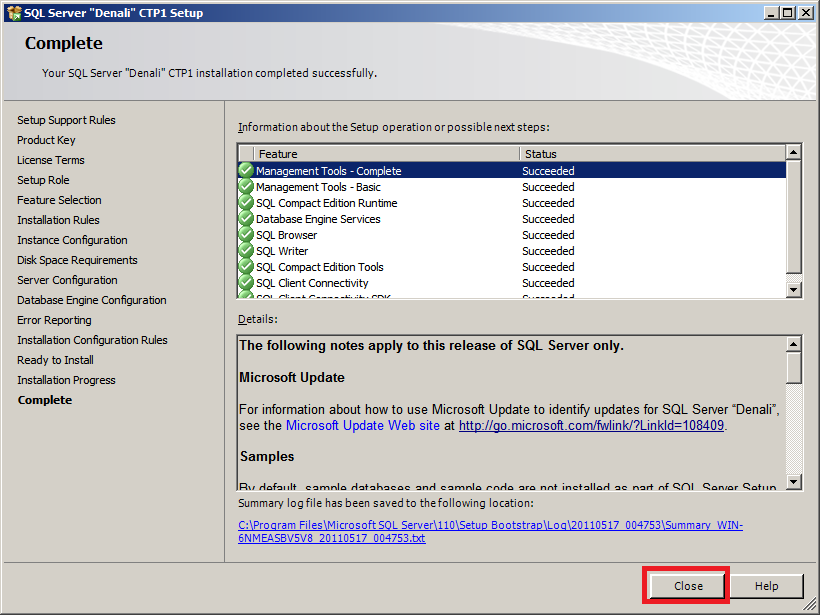Screen dimensions: 820x615
Task: Click the success icon for SQL Compact Edition Tools
Action: [x=246, y=267]
